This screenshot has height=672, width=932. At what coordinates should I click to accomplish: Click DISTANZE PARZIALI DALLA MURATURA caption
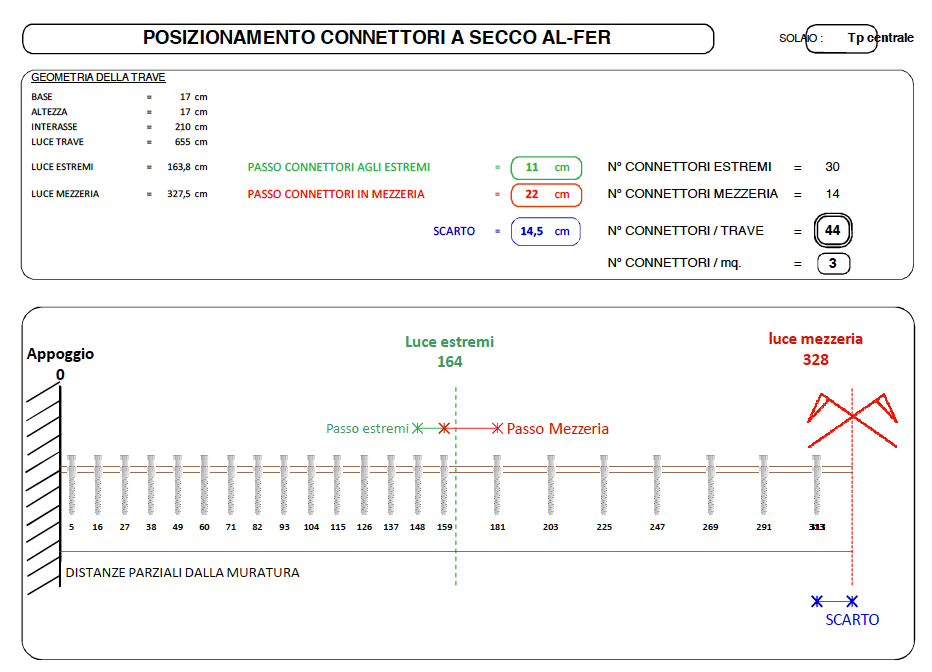[182, 573]
